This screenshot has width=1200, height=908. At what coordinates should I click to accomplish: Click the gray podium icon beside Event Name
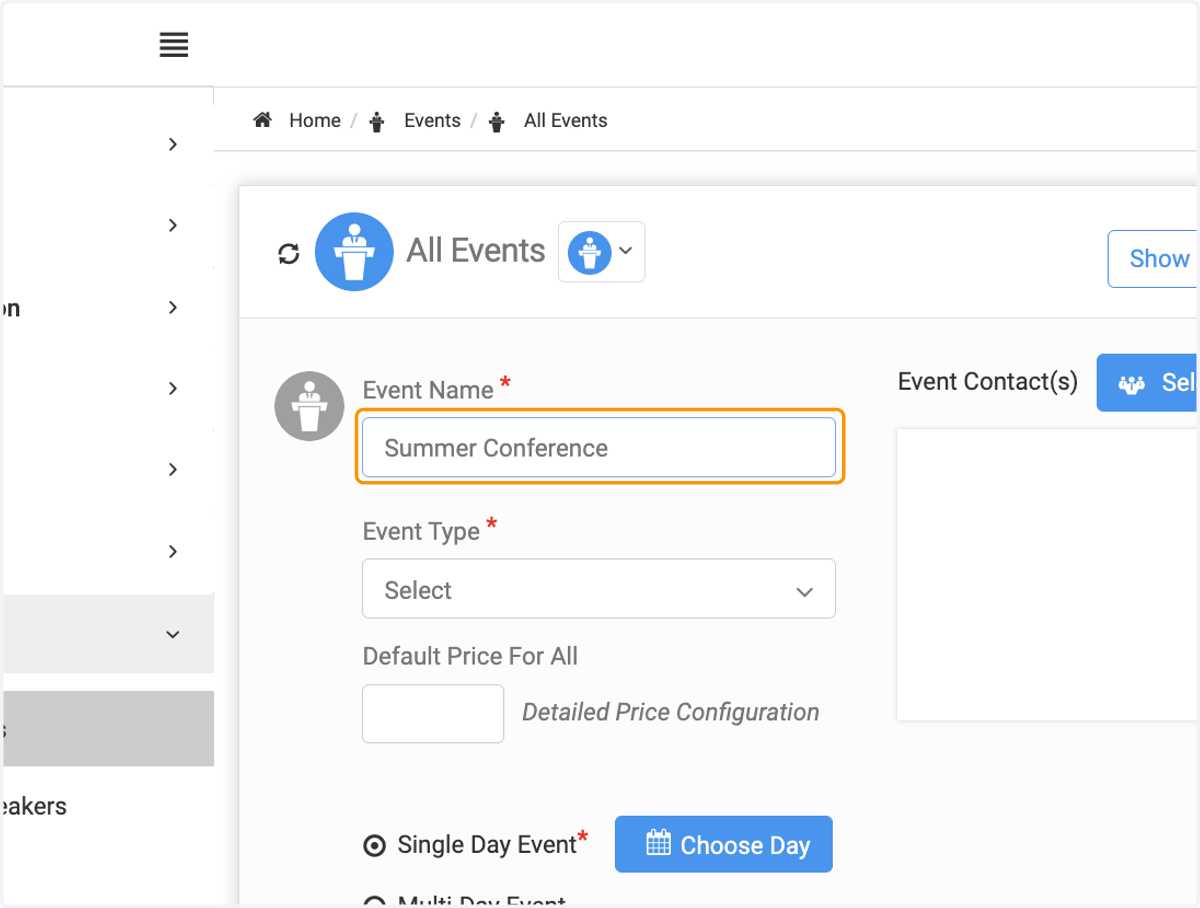coord(309,407)
